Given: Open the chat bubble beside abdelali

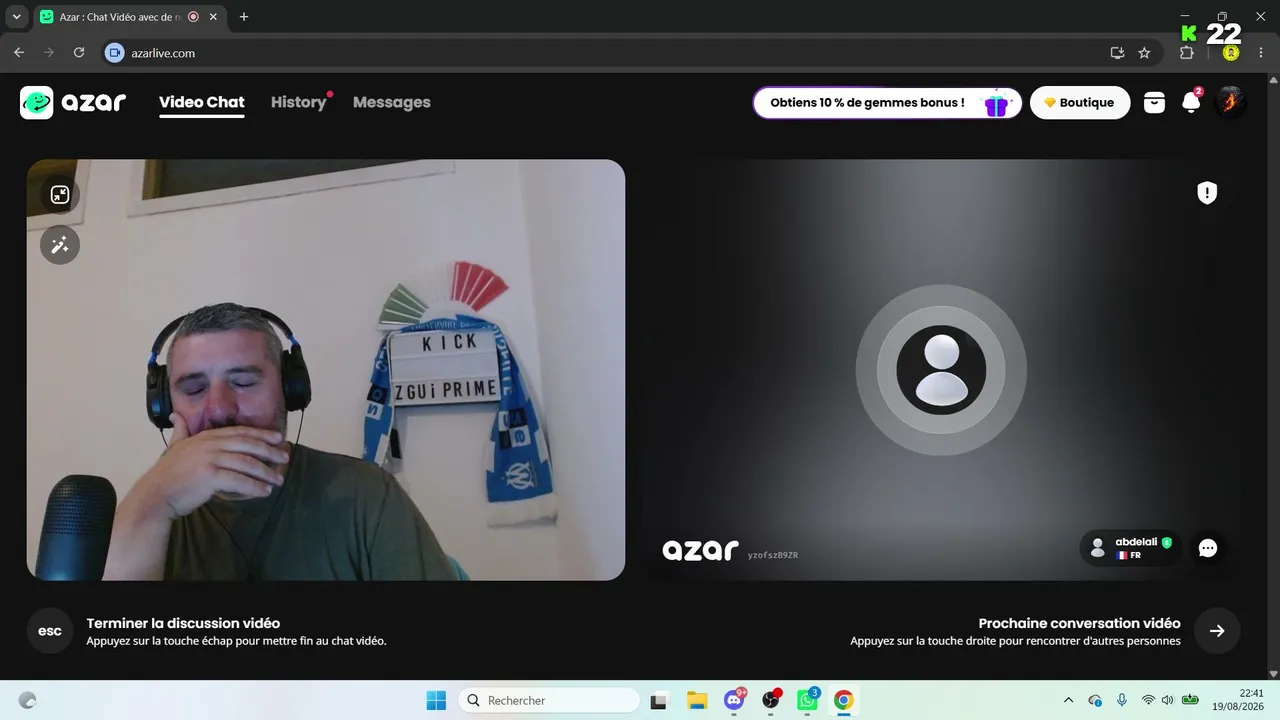Looking at the screenshot, I should tap(1208, 548).
